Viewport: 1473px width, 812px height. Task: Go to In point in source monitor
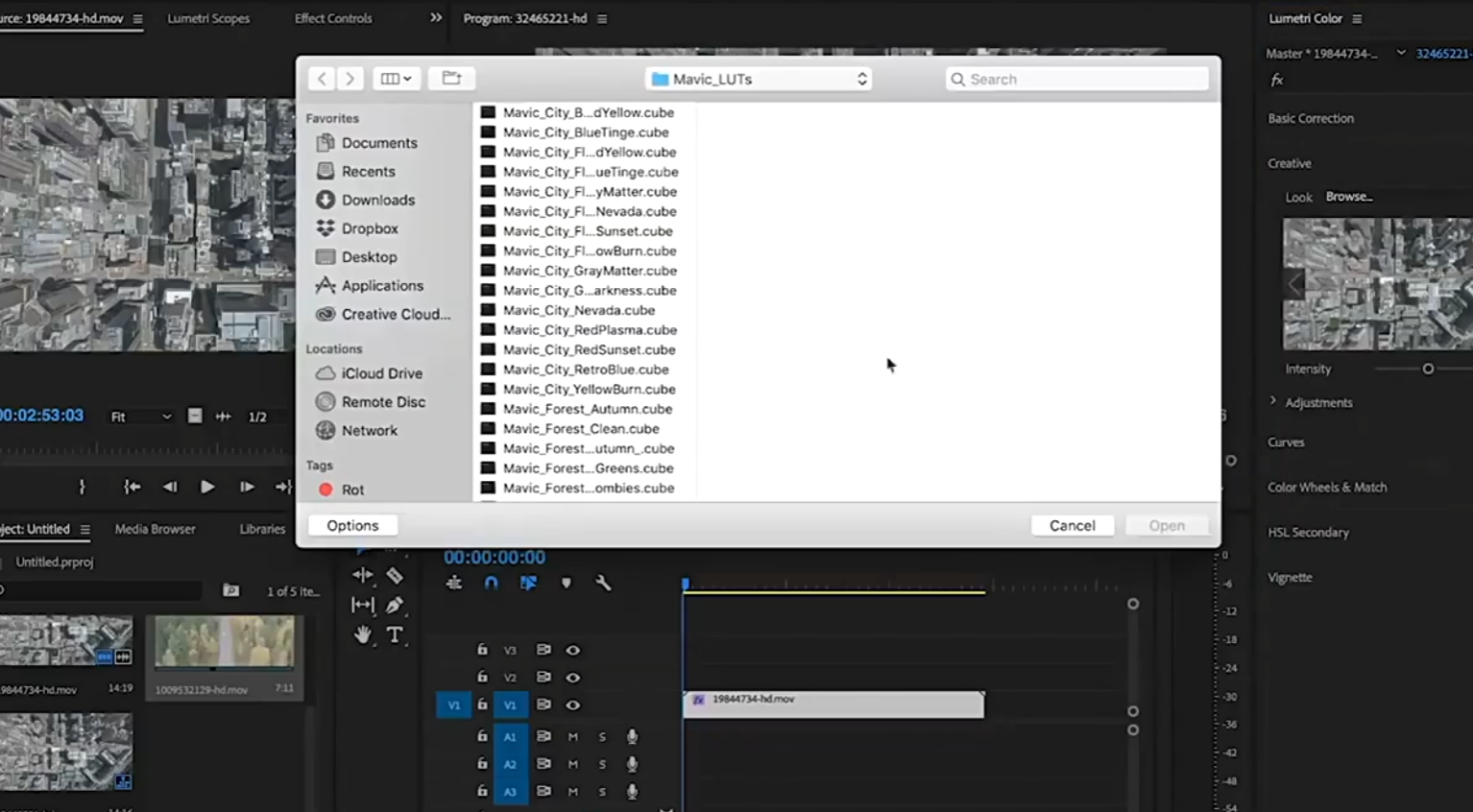(132, 487)
